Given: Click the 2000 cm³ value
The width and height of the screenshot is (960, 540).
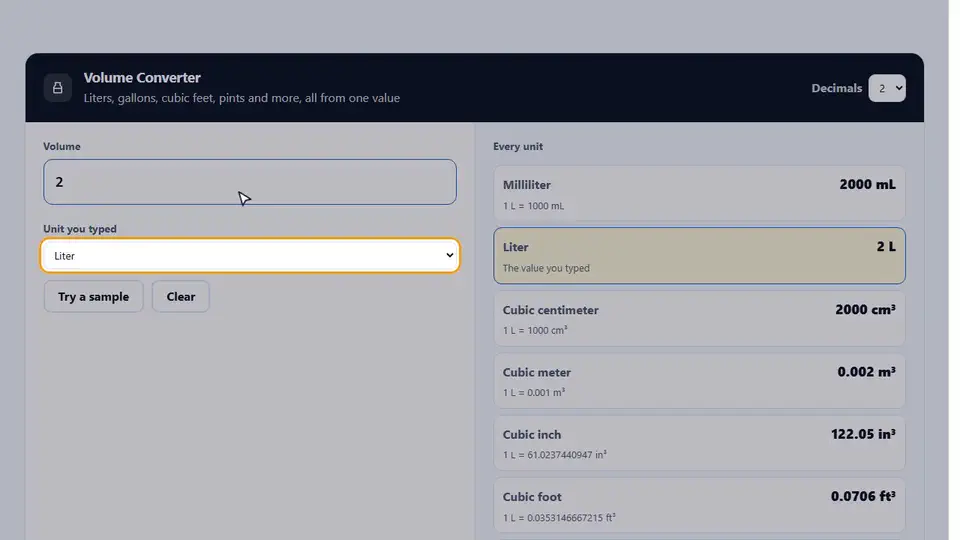Looking at the screenshot, I should (865, 310).
